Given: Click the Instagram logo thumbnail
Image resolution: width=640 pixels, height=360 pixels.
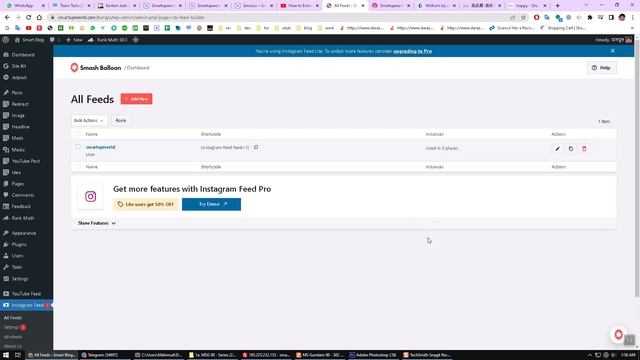Looking at the screenshot, I should (x=91, y=197).
